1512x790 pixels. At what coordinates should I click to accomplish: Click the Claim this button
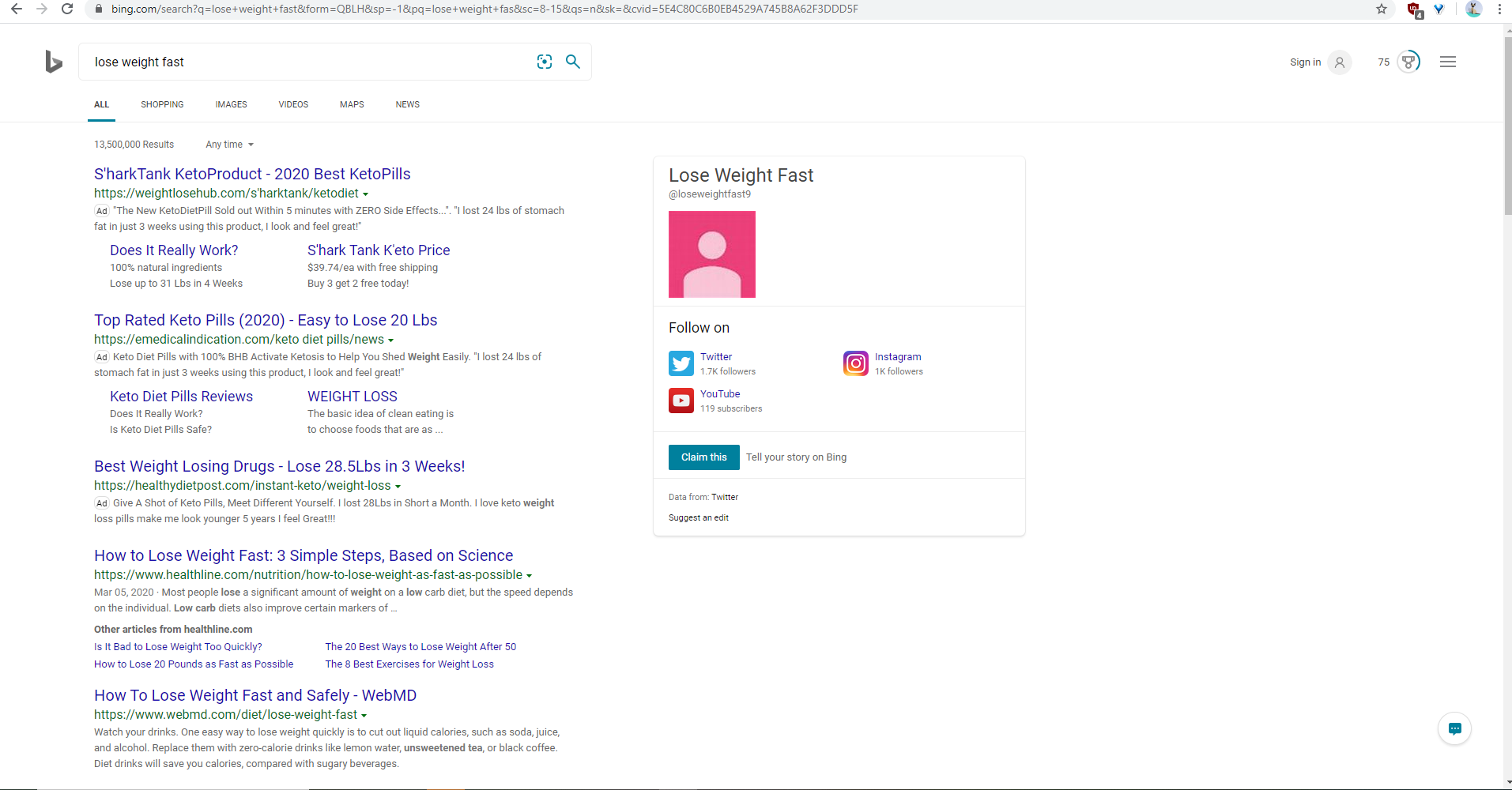click(704, 457)
